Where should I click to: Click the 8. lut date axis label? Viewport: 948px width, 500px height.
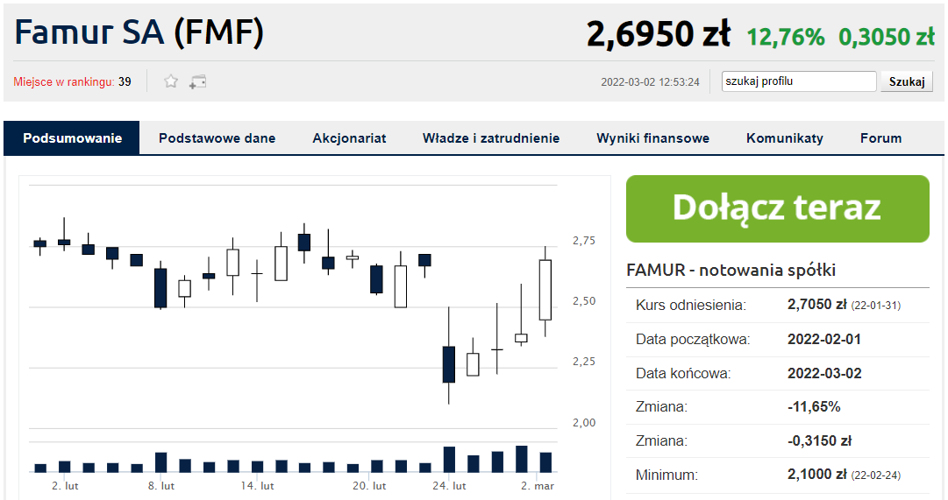161,485
